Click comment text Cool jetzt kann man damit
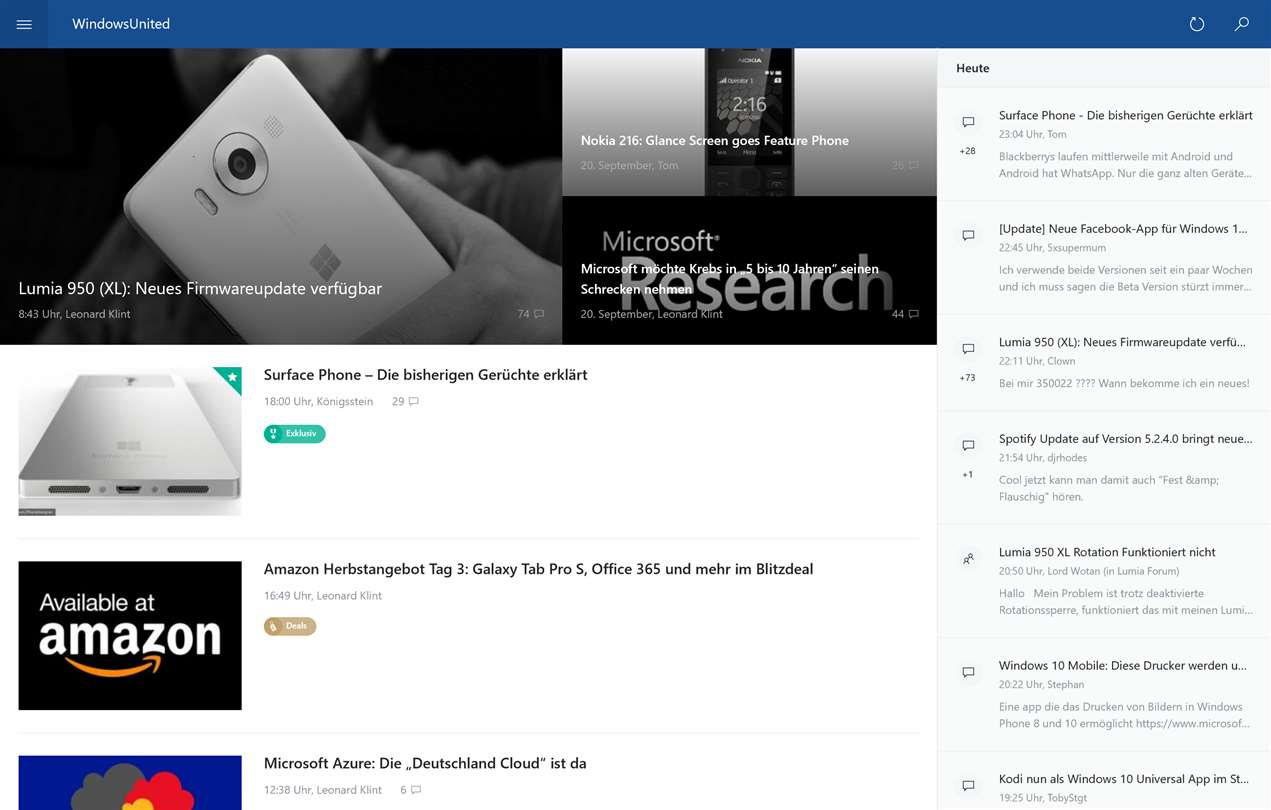The height and width of the screenshot is (810, 1271). 1109,488
